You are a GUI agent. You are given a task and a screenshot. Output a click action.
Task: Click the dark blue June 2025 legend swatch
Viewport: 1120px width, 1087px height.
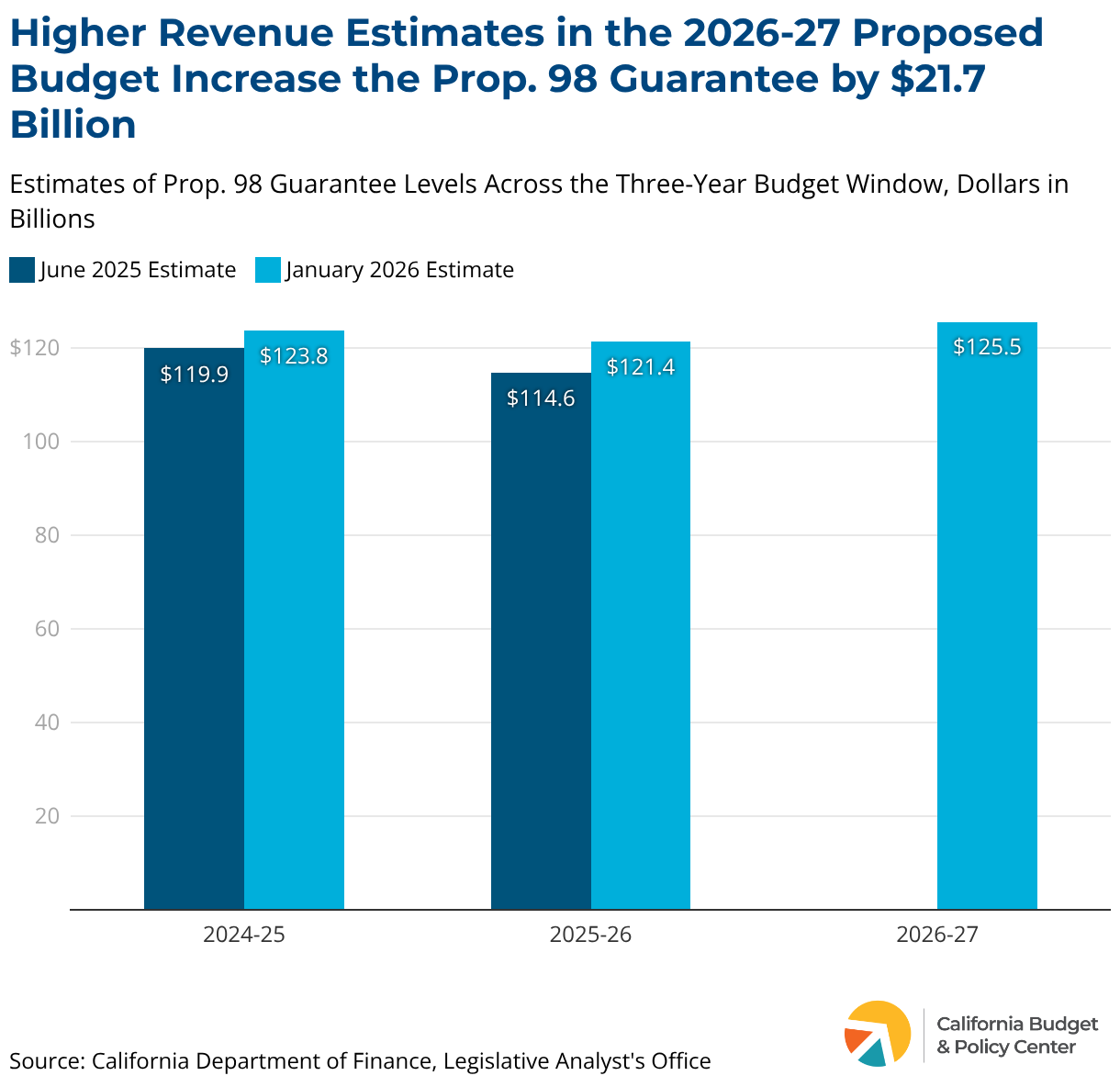click(22, 270)
